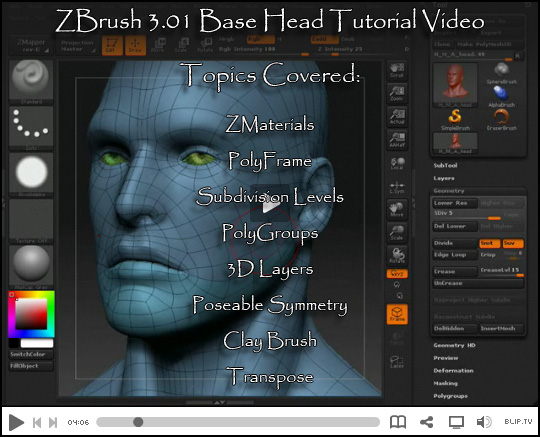The image size is (540, 437).
Task: Expand the SubTool section
Action: pyautogui.click(x=445, y=166)
